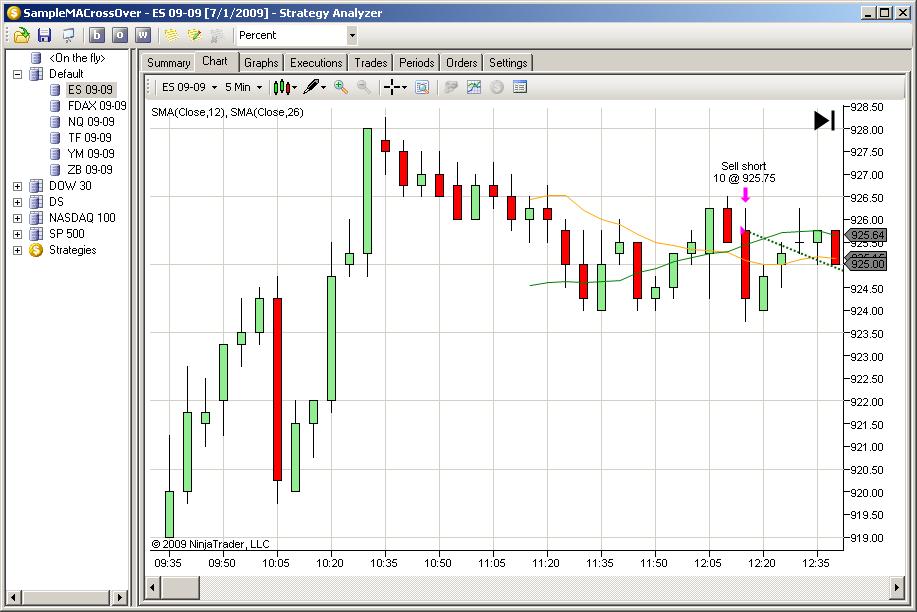Click tree panel scrollbar right arrow
This screenshot has height=612, width=917.
point(119,597)
